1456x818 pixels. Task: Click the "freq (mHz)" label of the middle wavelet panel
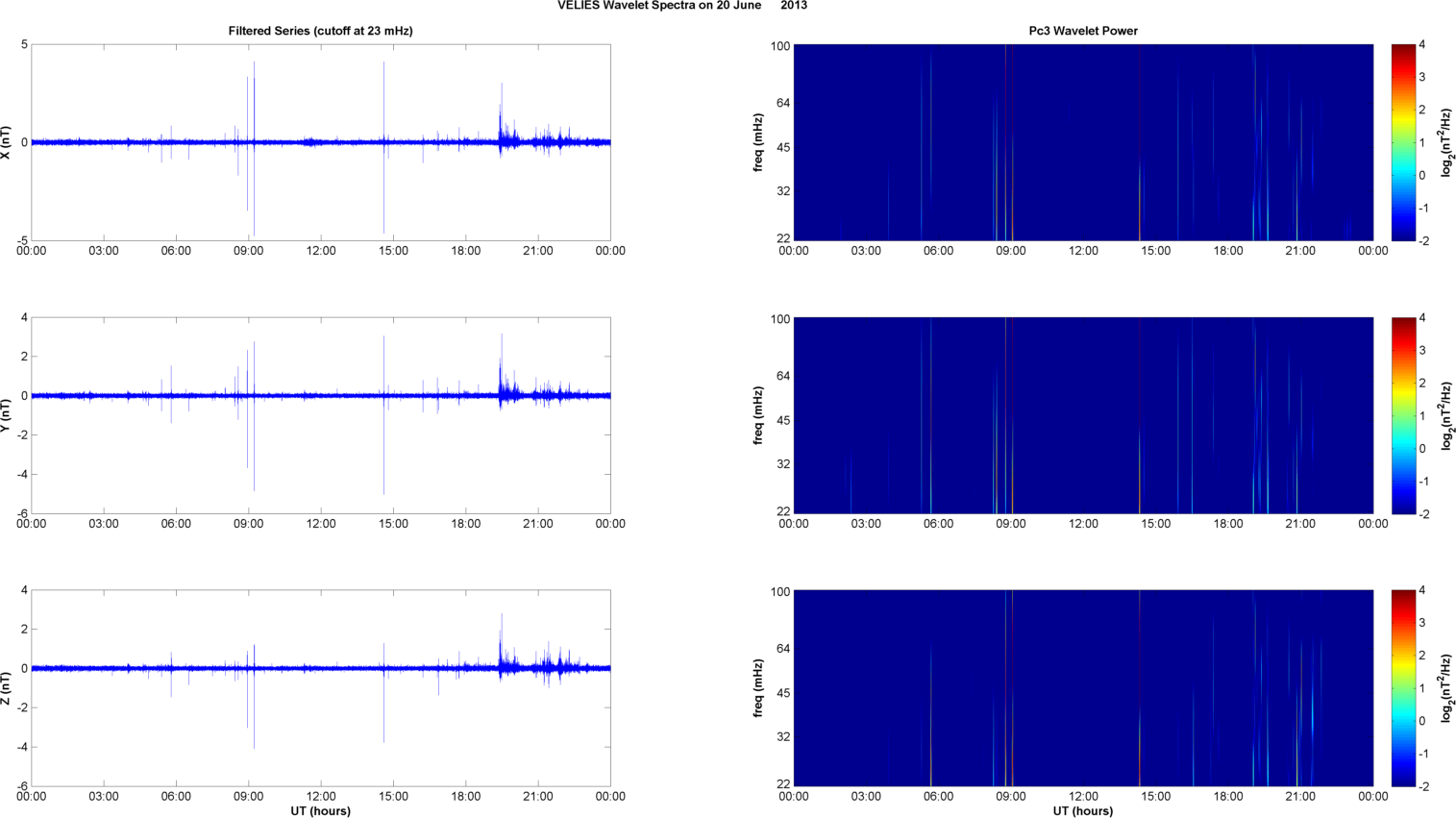coord(758,415)
